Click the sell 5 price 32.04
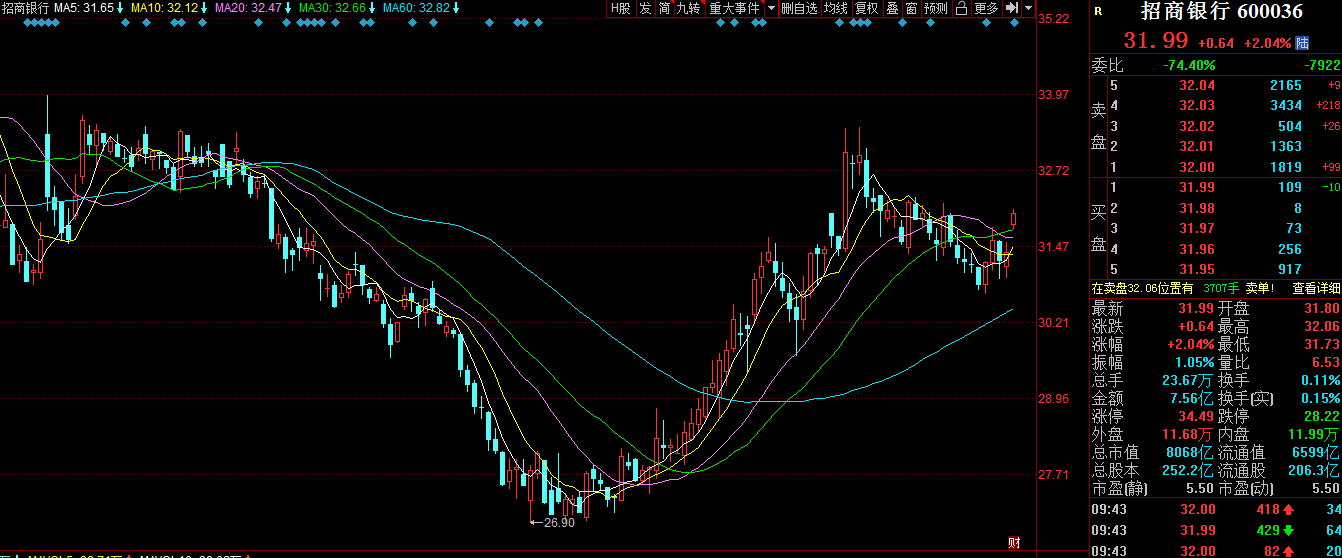 coord(1197,86)
